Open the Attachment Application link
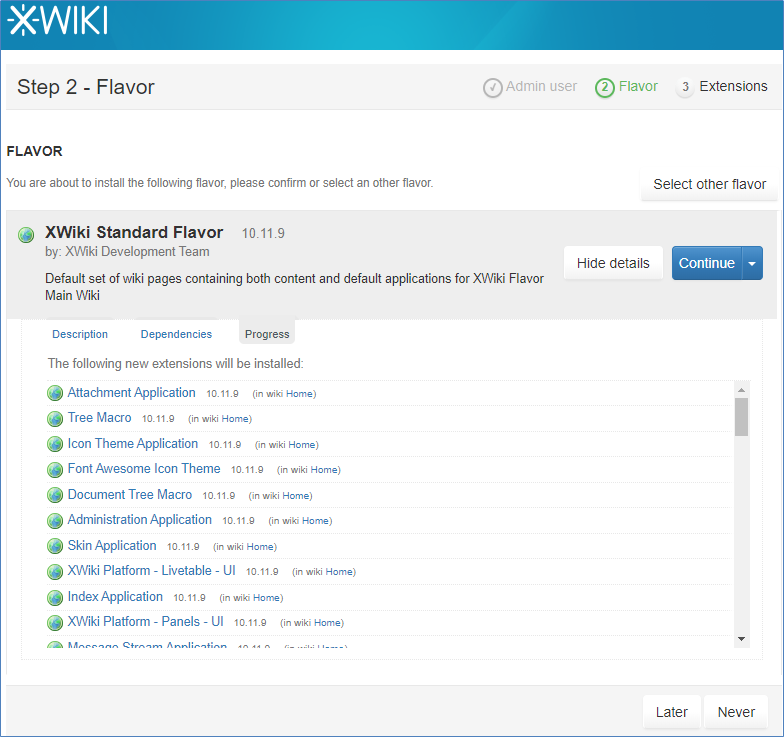784x737 pixels. click(x=132, y=392)
